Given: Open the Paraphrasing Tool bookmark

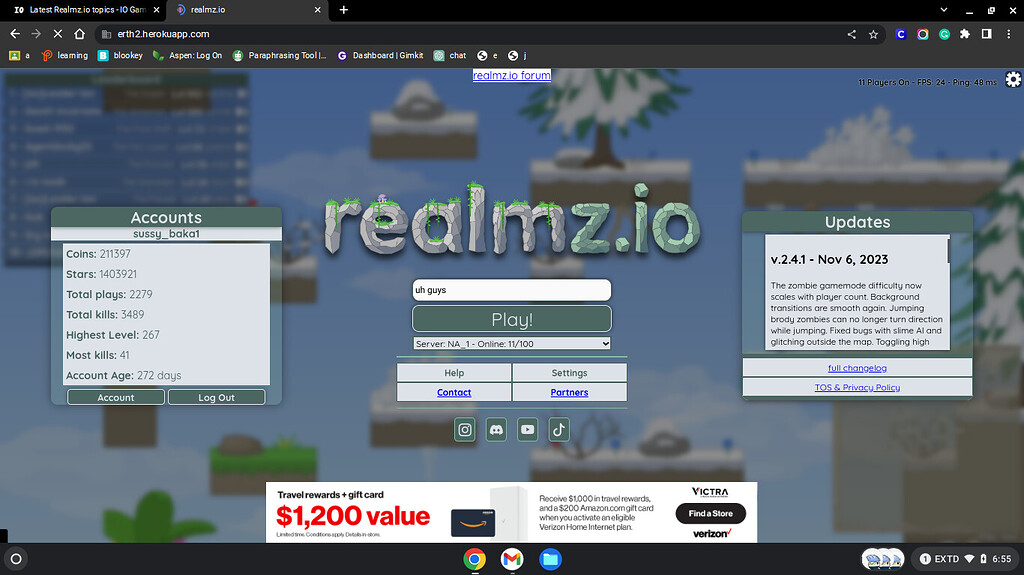Looking at the screenshot, I should 280,56.
